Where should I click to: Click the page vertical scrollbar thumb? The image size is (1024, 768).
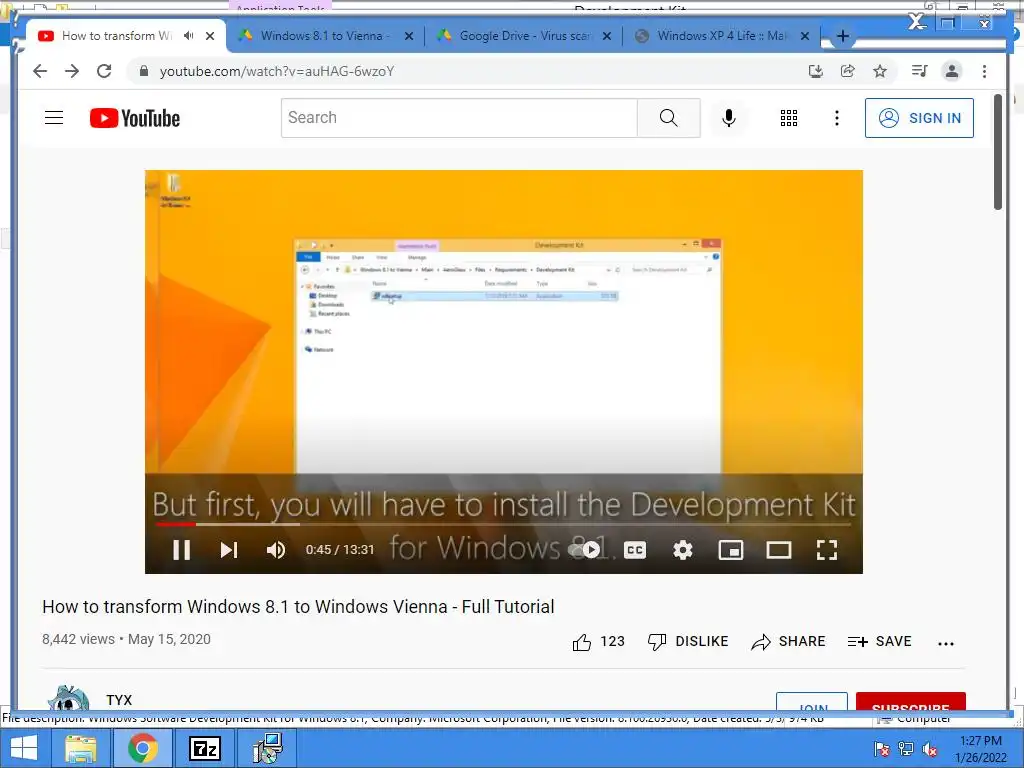997,152
